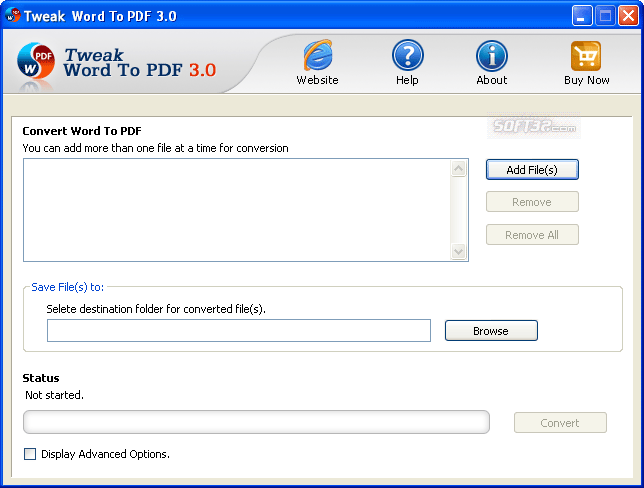This screenshot has width=644, height=488.
Task: Open the About info icon
Action: pyautogui.click(x=492, y=56)
